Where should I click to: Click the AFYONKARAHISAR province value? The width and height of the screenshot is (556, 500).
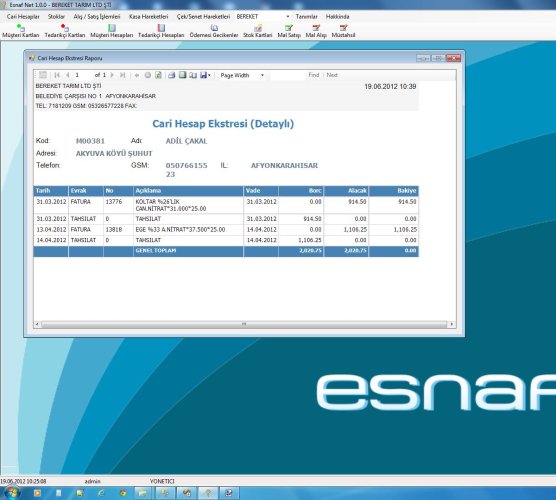[284, 166]
